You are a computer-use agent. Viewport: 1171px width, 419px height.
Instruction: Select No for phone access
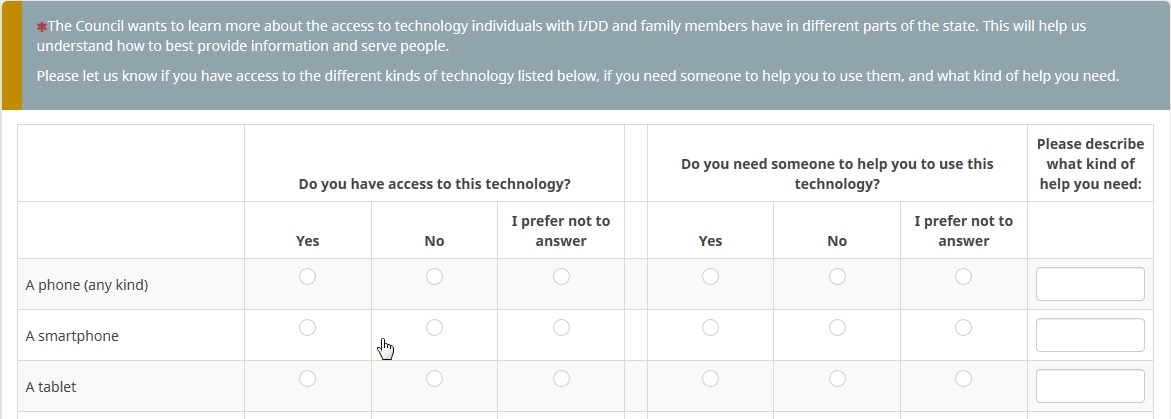[434, 276]
